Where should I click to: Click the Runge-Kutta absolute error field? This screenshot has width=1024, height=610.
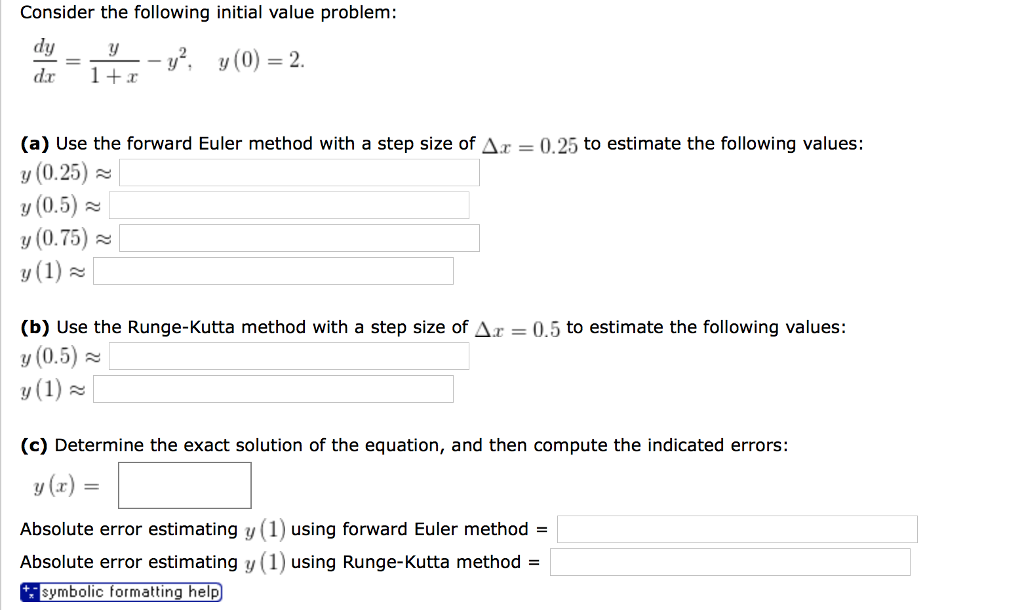pos(729,561)
